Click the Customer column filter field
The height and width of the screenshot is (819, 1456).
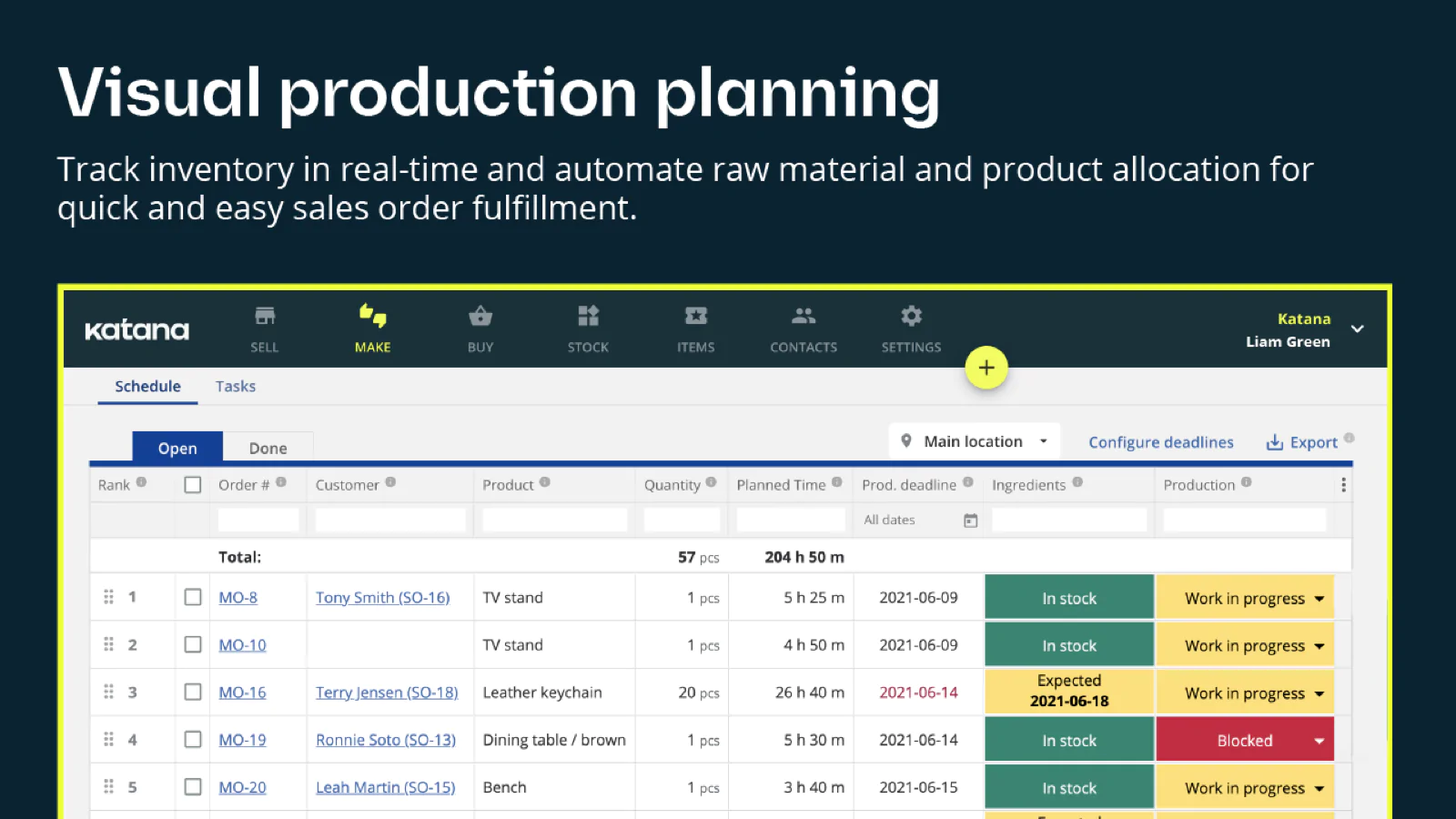point(390,520)
